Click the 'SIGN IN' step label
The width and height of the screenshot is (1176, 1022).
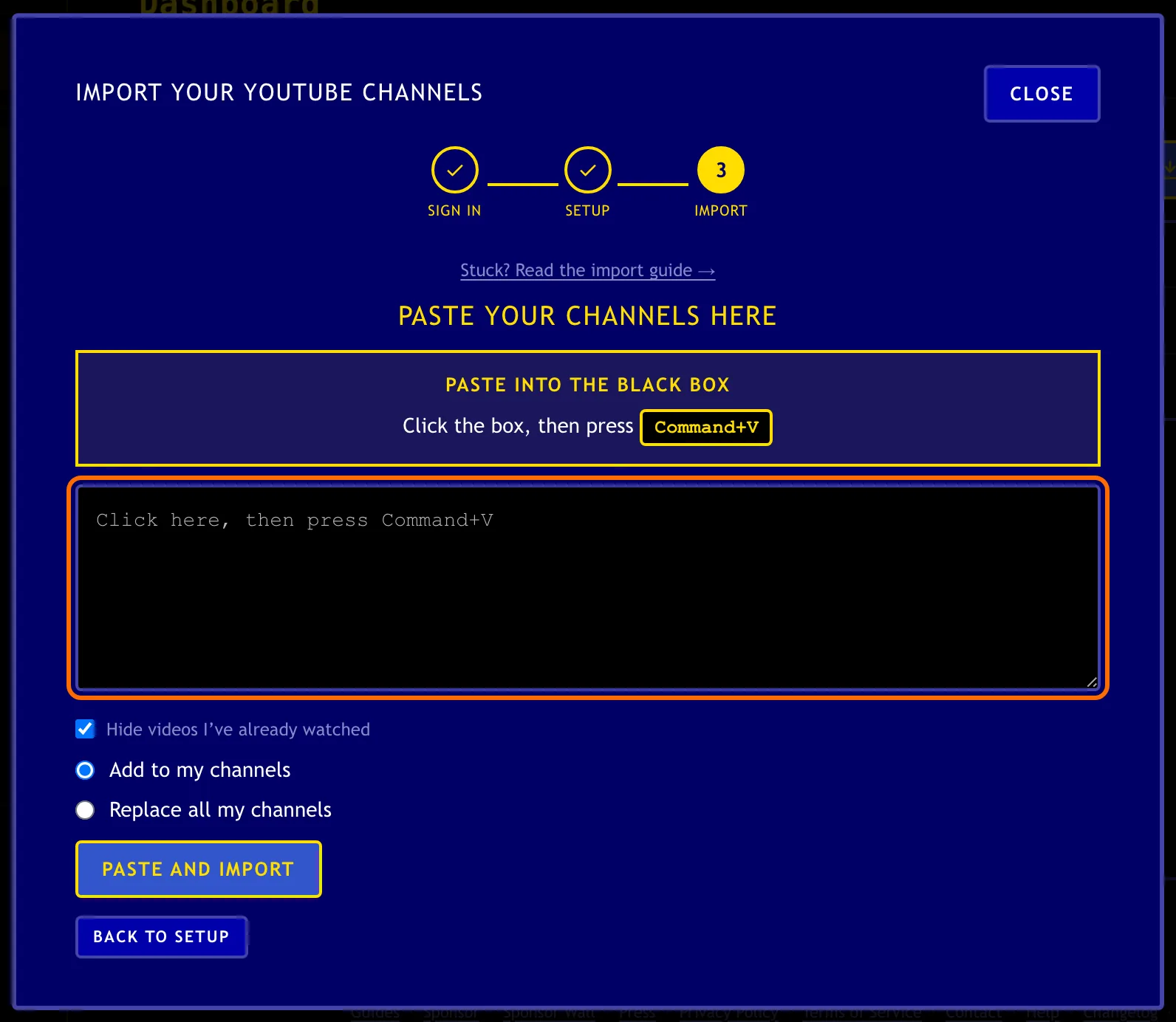(x=454, y=210)
